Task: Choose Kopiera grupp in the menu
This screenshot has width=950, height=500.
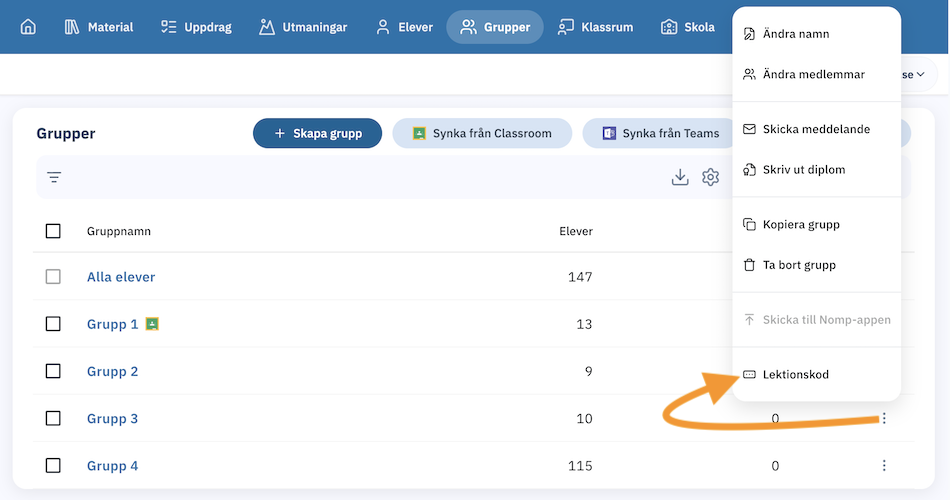Action: pos(816,224)
